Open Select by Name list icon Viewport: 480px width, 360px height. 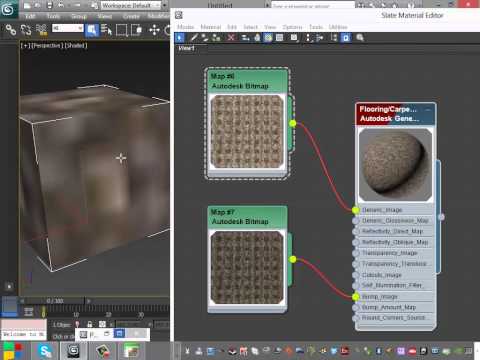[106, 30]
